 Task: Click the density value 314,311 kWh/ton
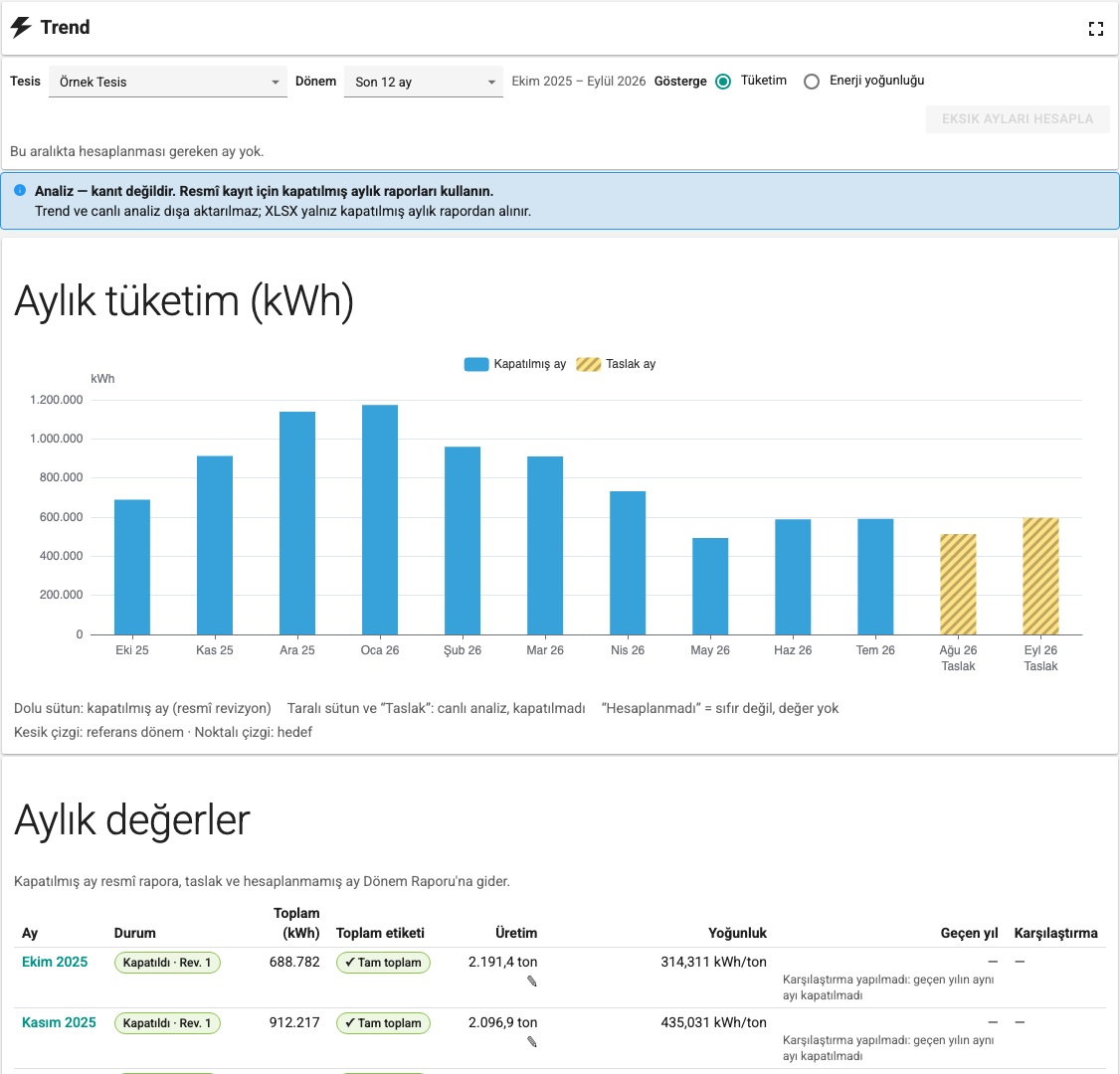click(713, 962)
